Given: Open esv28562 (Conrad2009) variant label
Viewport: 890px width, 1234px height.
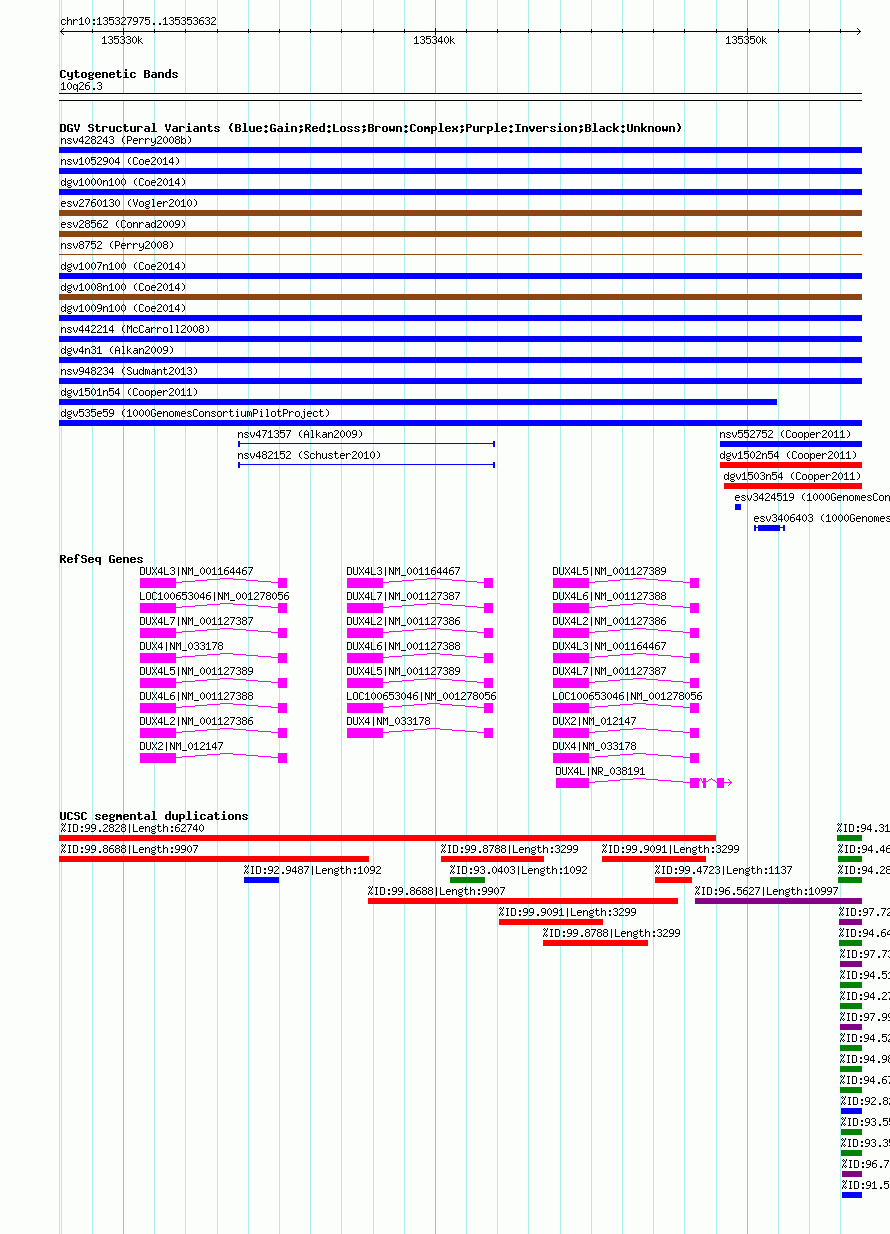Looking at the screenshot, I should coord(123,224).
